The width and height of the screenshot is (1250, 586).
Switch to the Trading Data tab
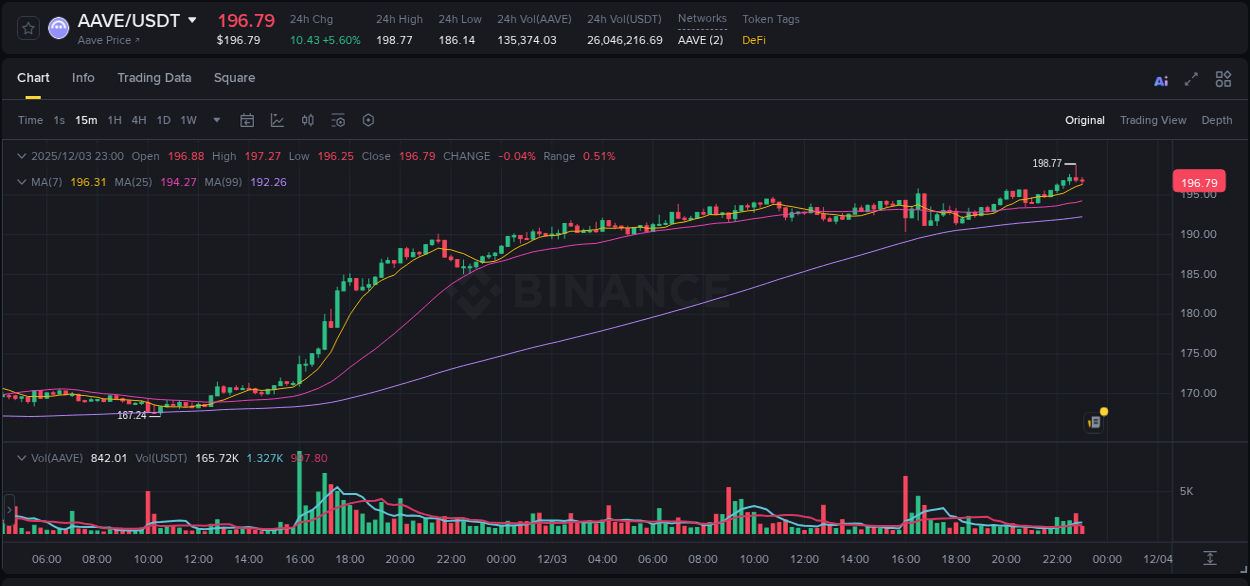click(x=154, y=78)
